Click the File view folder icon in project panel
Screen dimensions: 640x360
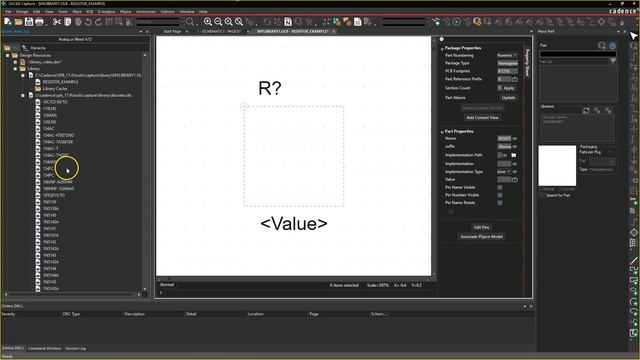(x=7, y=48)
